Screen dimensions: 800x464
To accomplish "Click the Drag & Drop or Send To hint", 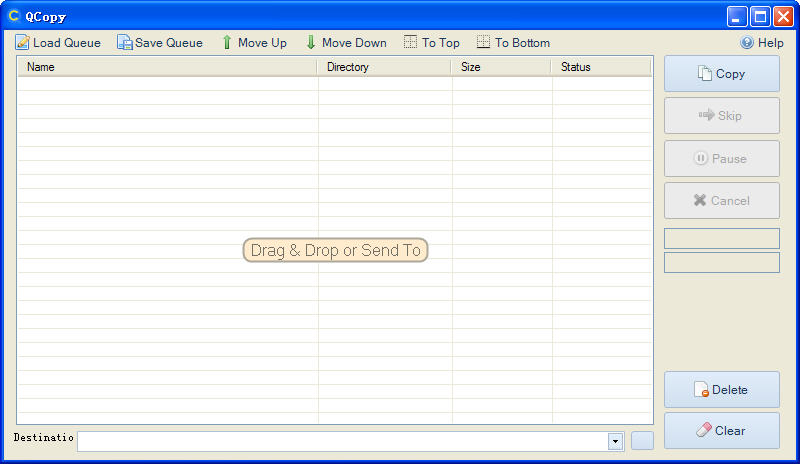I will tap(335, 250).
